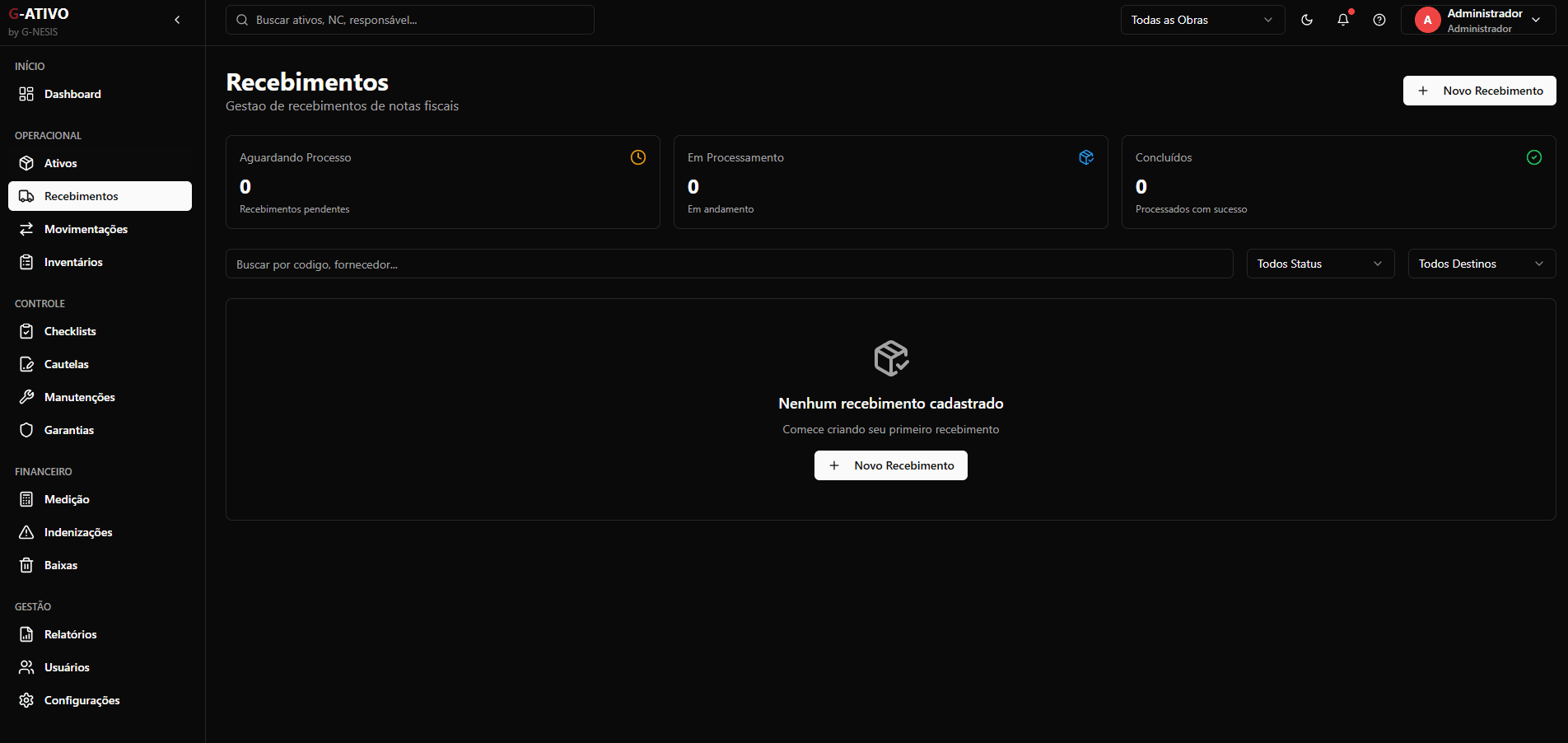Open the Ativos menu item
The image size is (1568, 743).
tap(60, 163)
